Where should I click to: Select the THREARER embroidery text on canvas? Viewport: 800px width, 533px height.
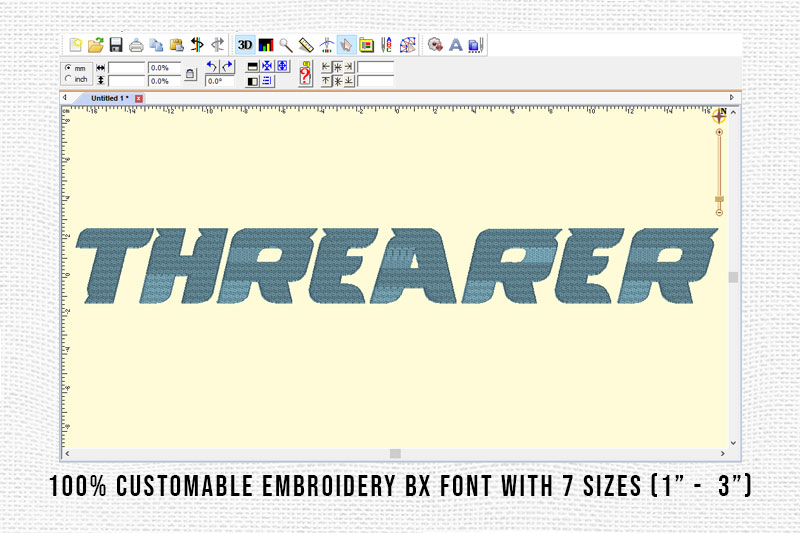pyautogui.click(x=397, y=266)
